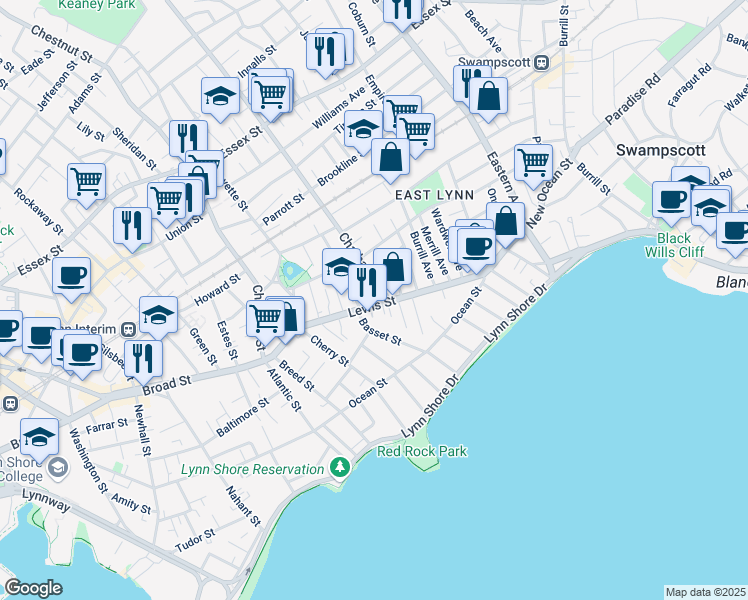Viewport: 748px width, 600px height.
Task: Click the Beach Ave street label
Action: 483,31
